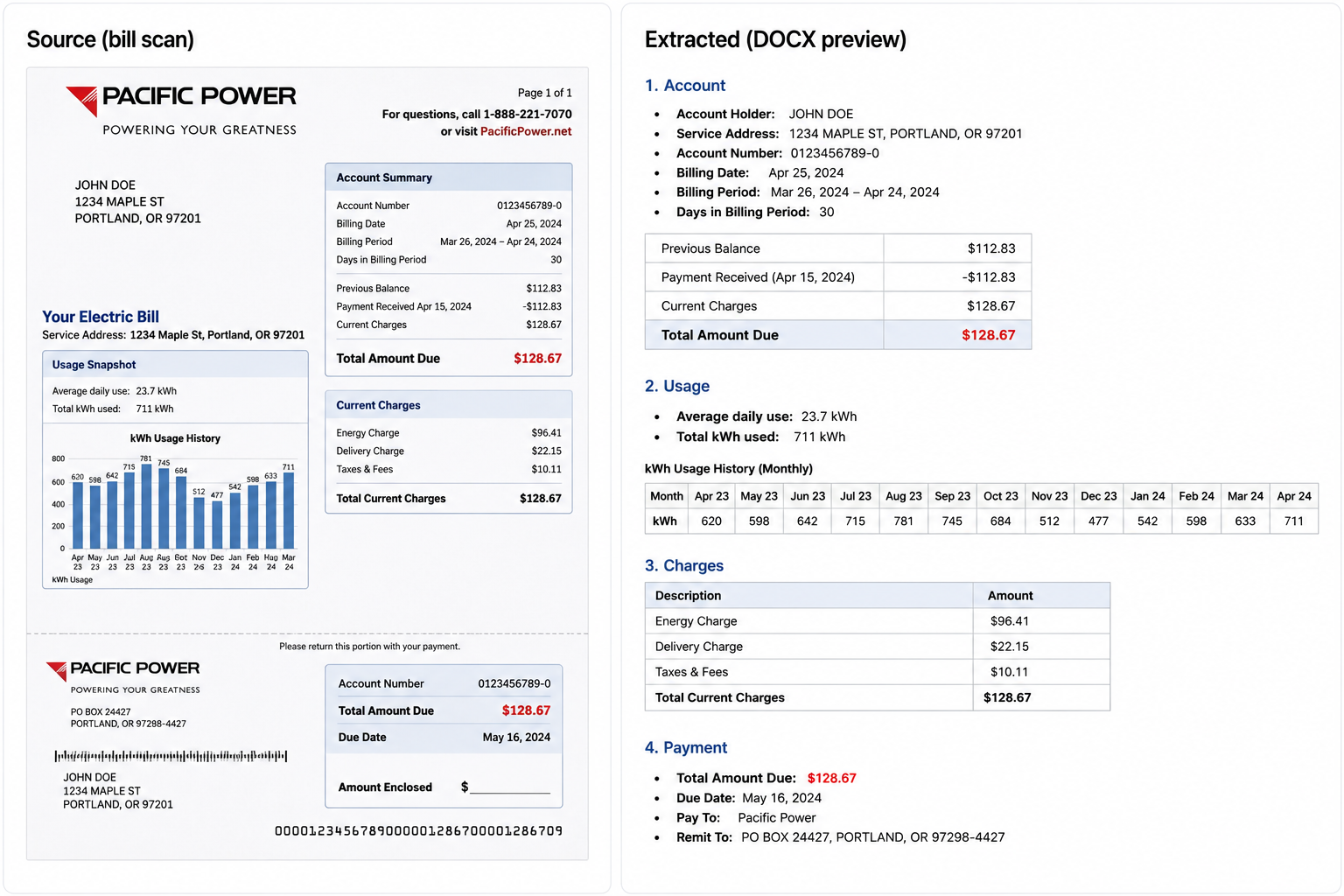Click 'Energy Charge' row in extracted Charges table
The image size is (1344, 896).
[x=878, y=621]
